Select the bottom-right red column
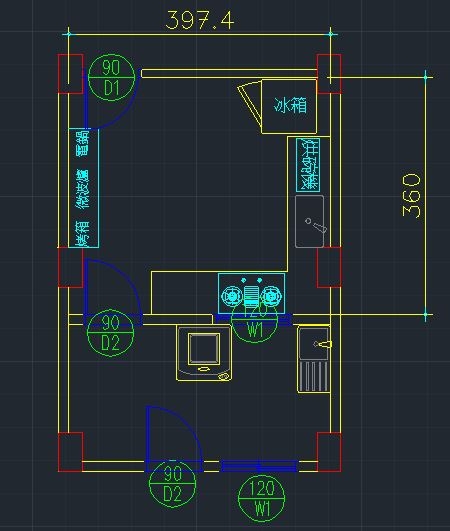Image resolution: width=450 pixels, height=531 pixels. [329, 452]
